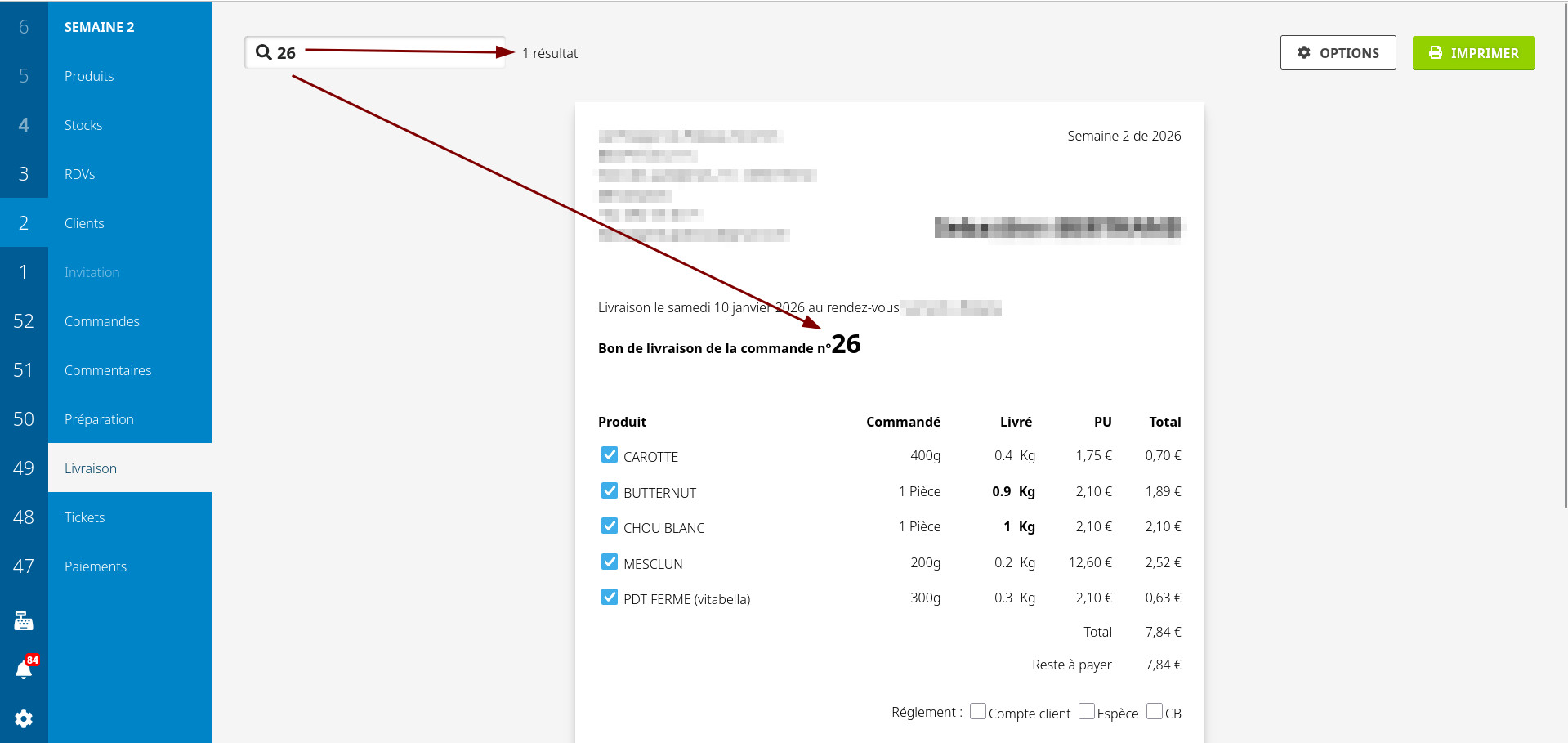The width and height of the screenshot is (1568, 743).
Task: Uncheck the CAROTTE checkbox
Action: [x=609, y=455]
